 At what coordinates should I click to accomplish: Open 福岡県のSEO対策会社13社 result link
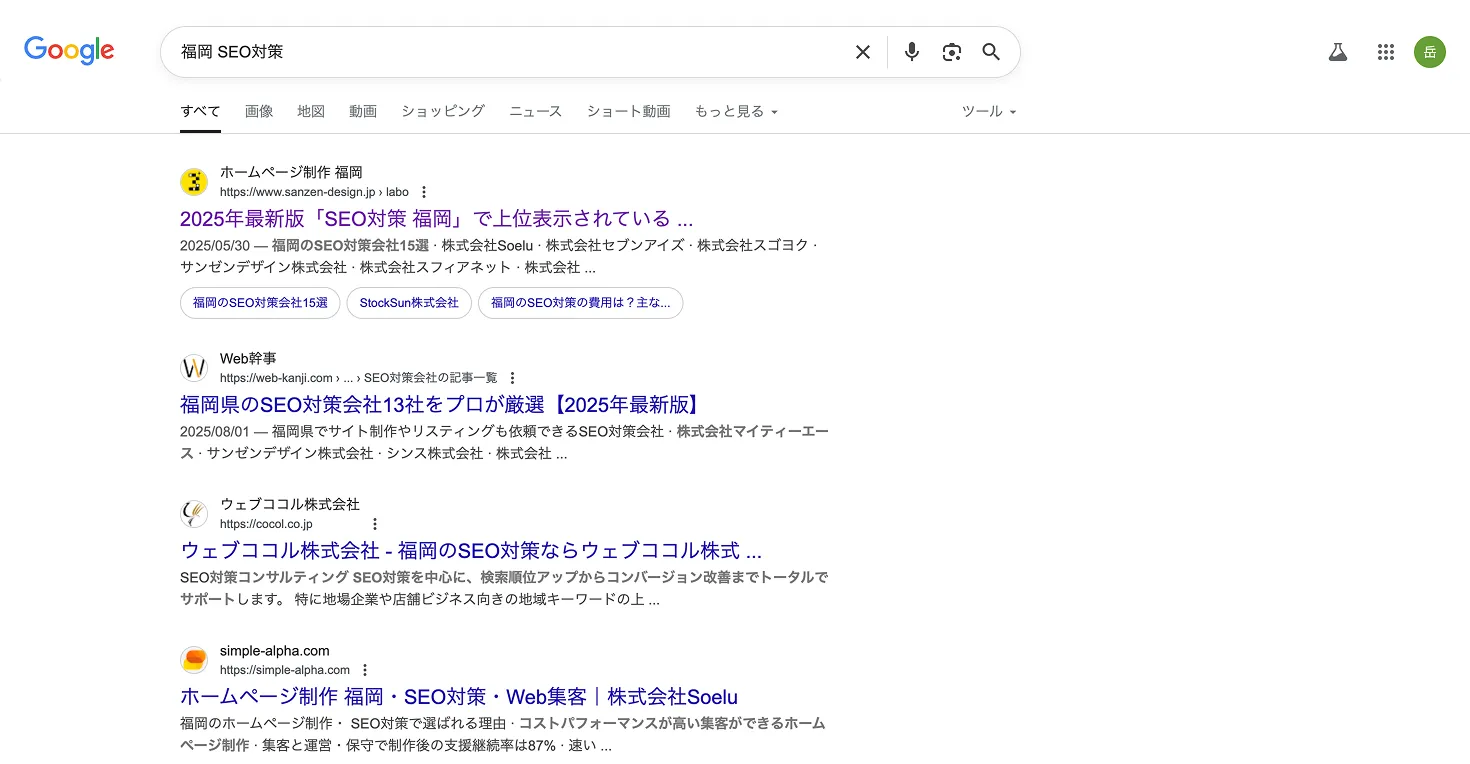click(x=441, y=405)
